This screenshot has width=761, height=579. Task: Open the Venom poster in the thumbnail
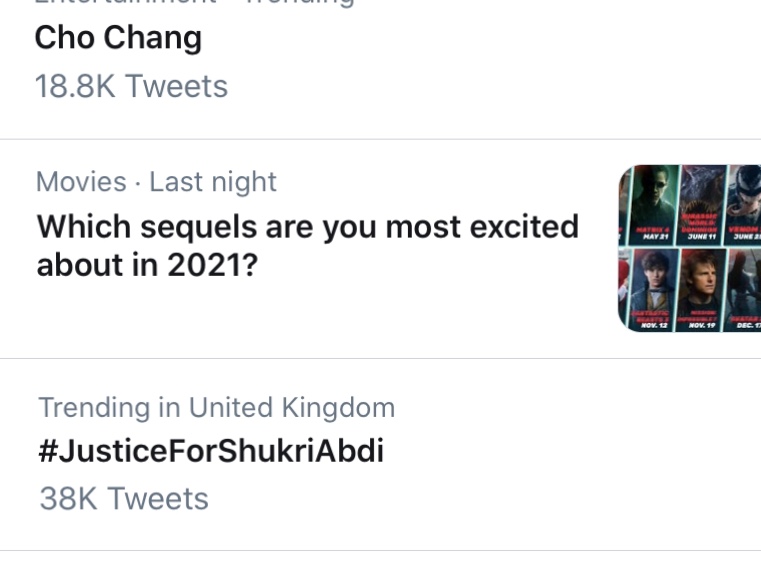[x=744, y=205]
